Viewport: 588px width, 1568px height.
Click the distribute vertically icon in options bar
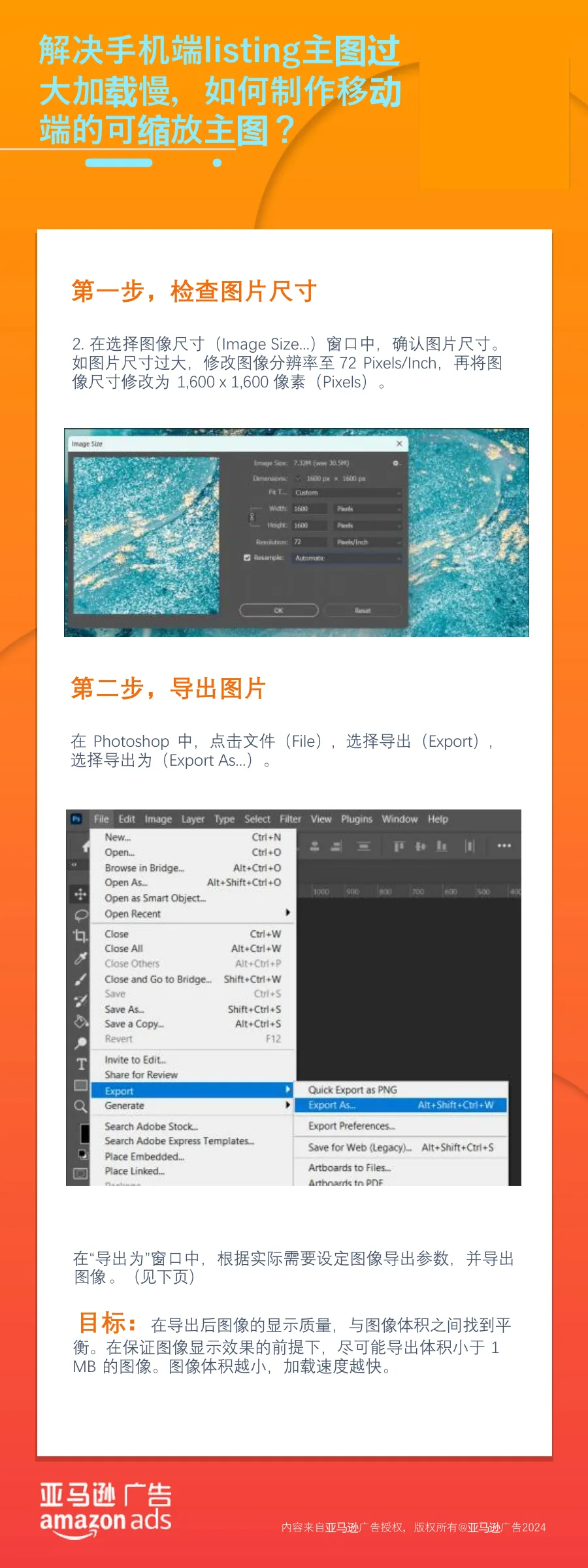coord(364,846)
